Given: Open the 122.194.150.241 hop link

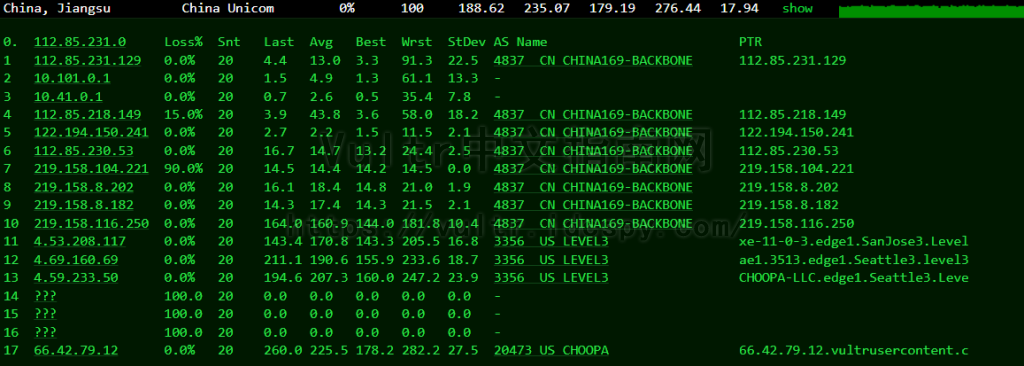Looking at the screenshot, I should click(91, 133).
